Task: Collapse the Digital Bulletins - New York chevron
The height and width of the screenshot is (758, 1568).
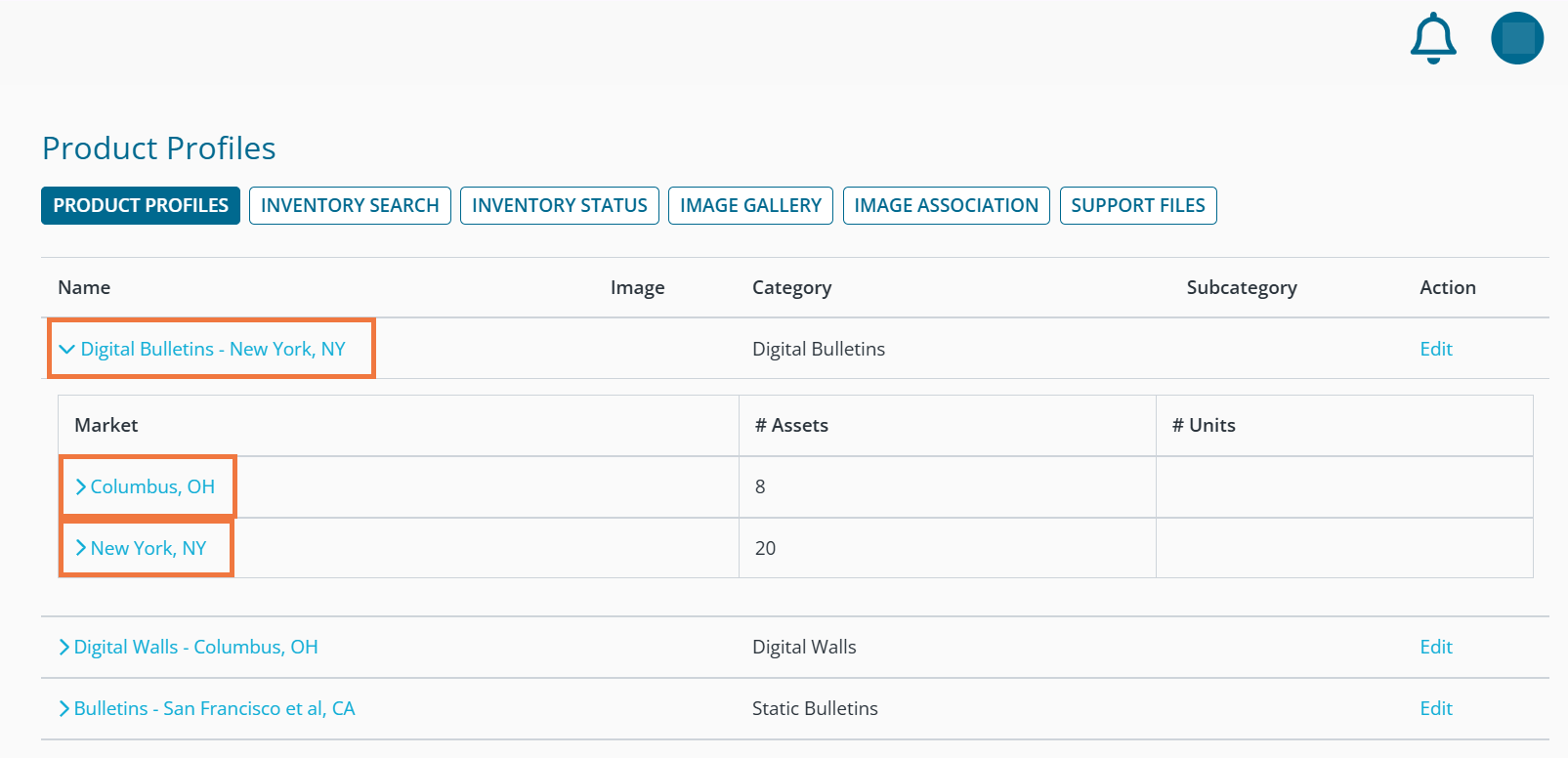Action: click(66, 350)
